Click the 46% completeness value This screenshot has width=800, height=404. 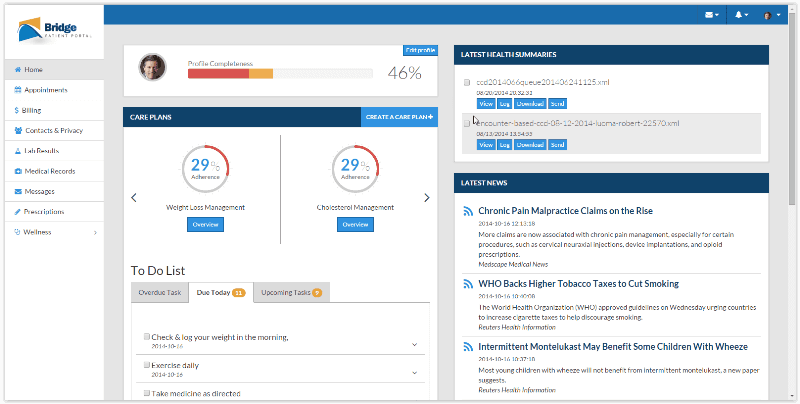[x=405, y=73]
